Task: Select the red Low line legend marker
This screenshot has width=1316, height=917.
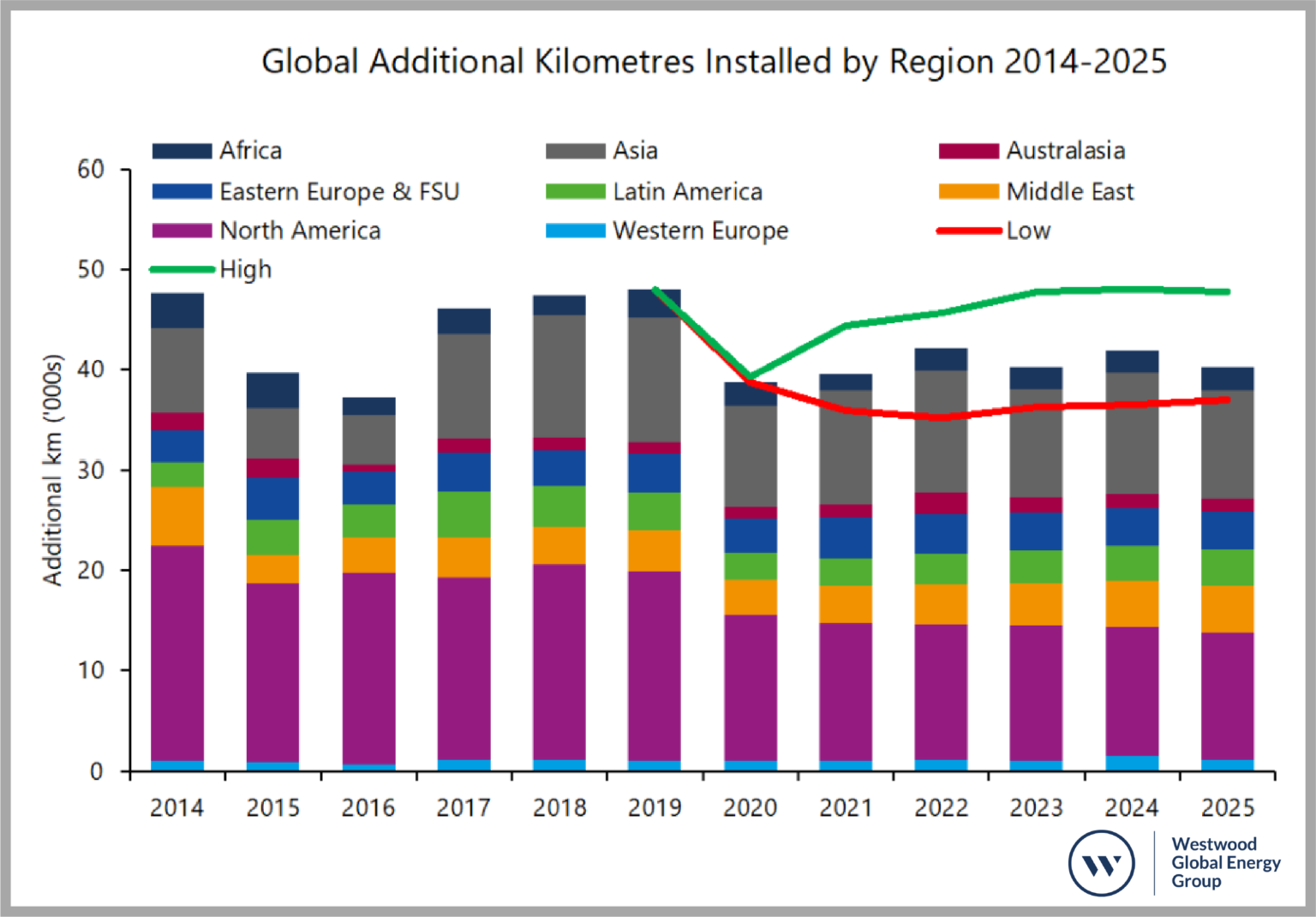Action: [968, 231]
